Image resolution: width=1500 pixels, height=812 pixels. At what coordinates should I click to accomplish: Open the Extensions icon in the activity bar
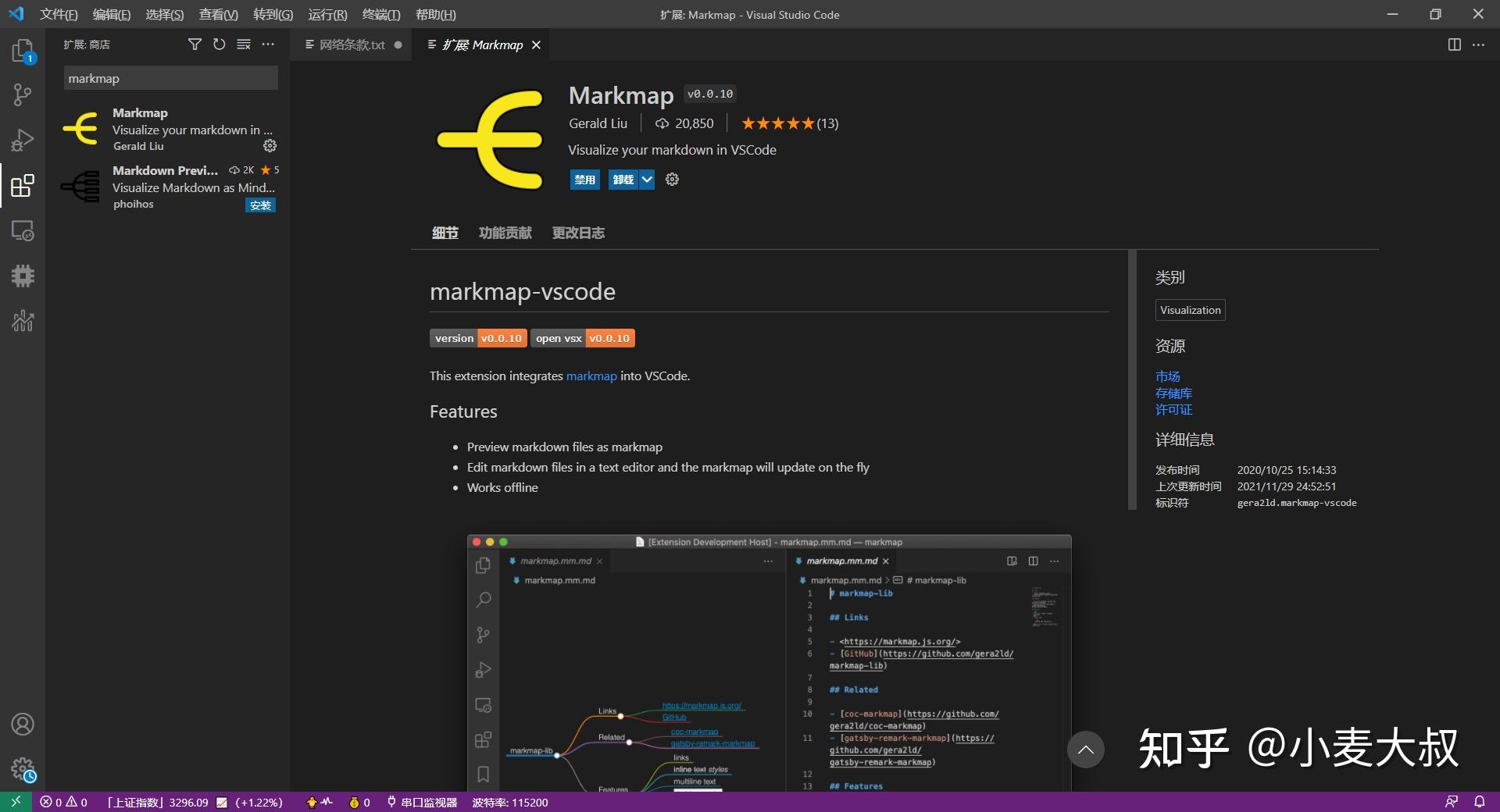click(x=23, y=186)
